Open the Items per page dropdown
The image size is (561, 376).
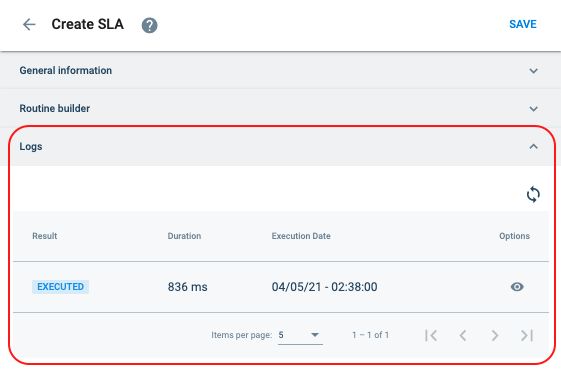[x=300, y=335]
